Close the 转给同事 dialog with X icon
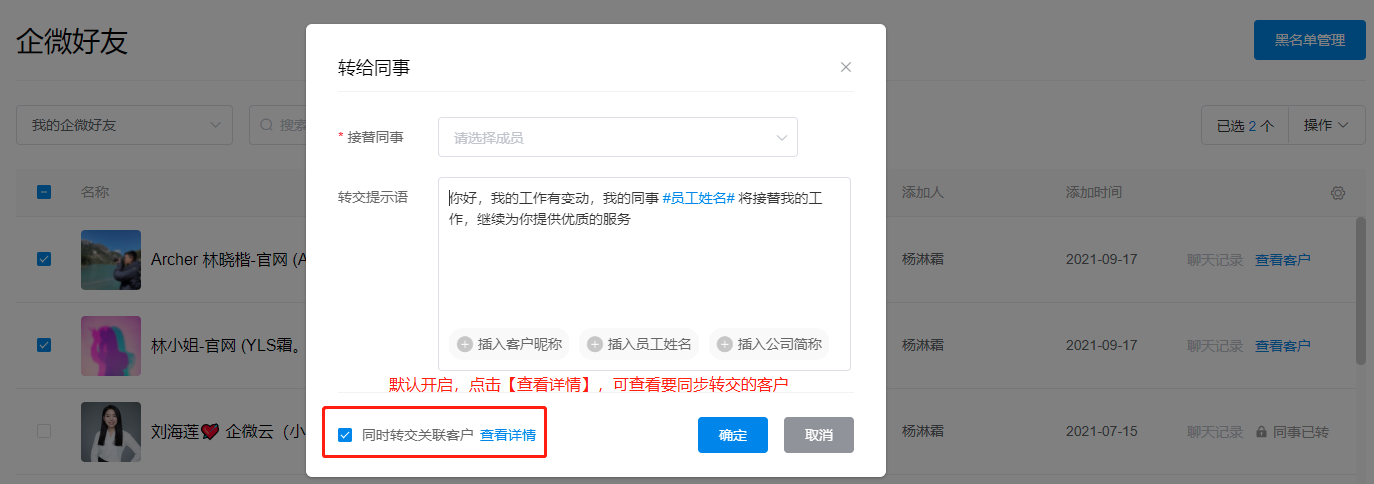This screenshot has height=484, width=1374. tap(846, 67)
